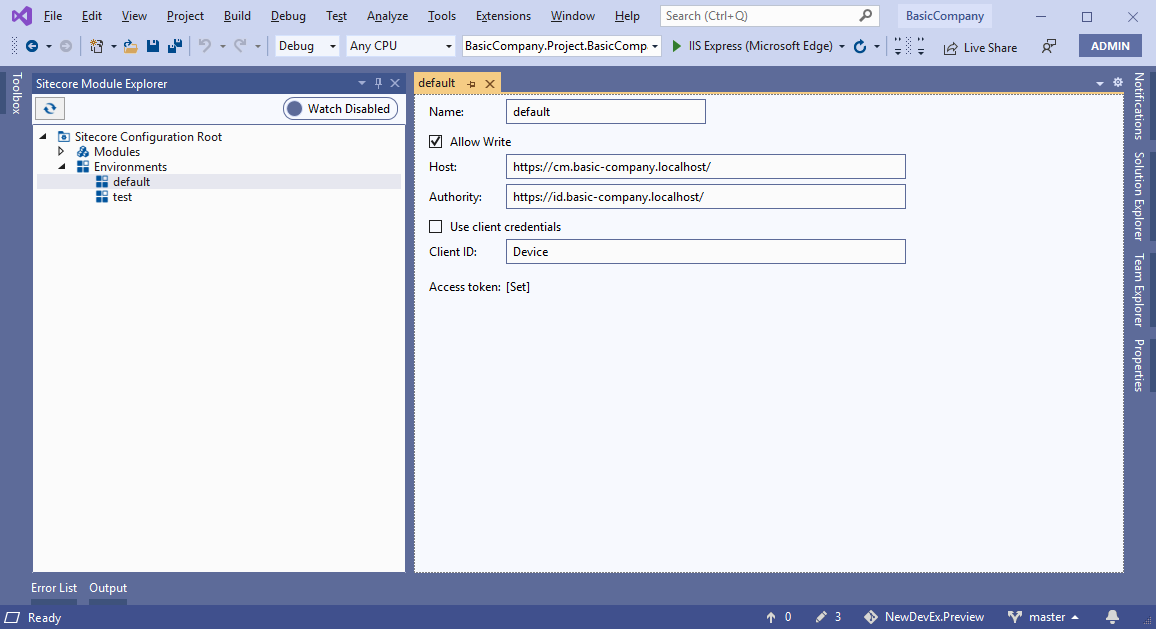Open the Solution Explorer side tab
The width and height of the screenshot is (1156, 629).
[1139, 196]
